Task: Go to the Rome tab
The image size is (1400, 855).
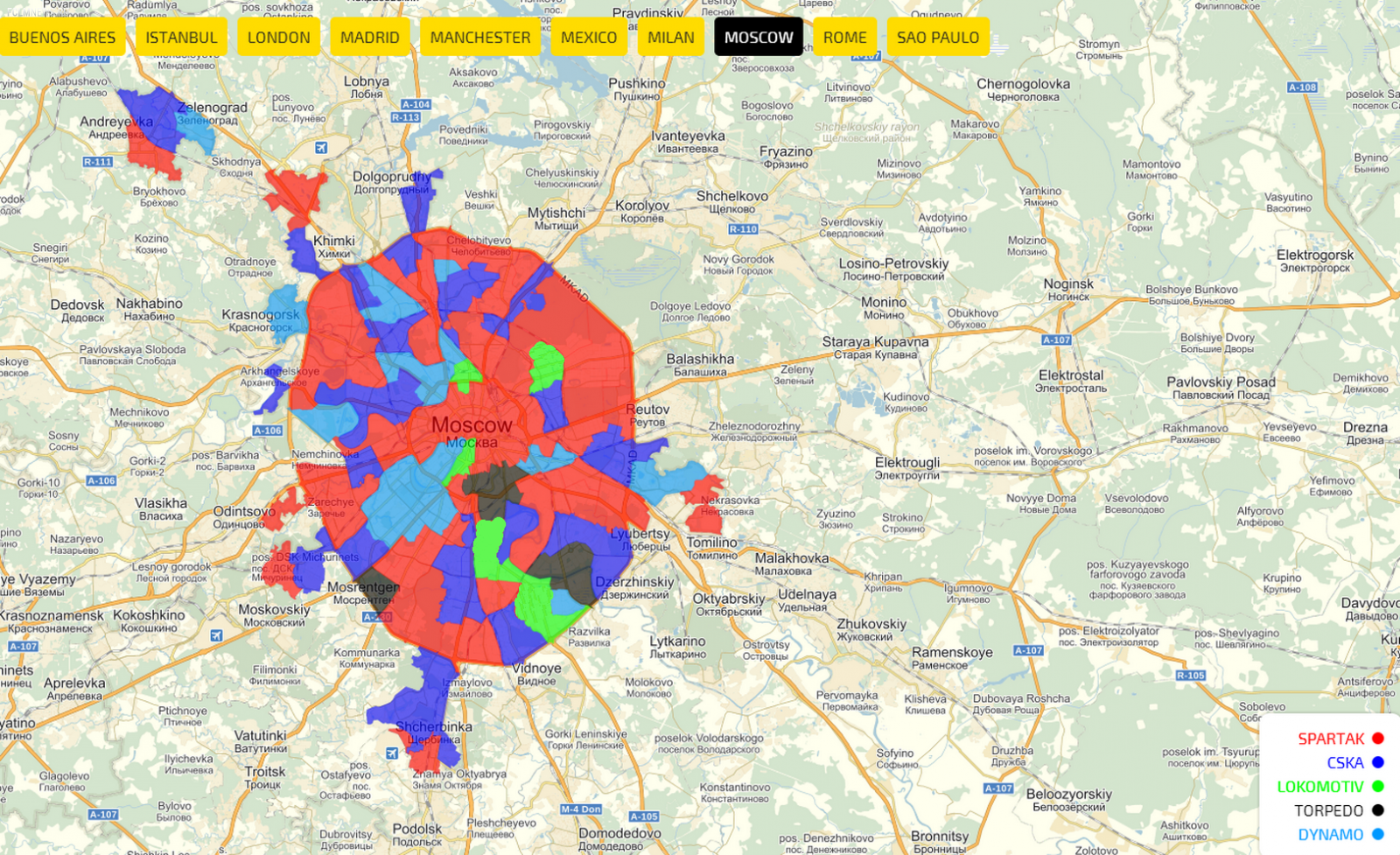Action: 844,38
